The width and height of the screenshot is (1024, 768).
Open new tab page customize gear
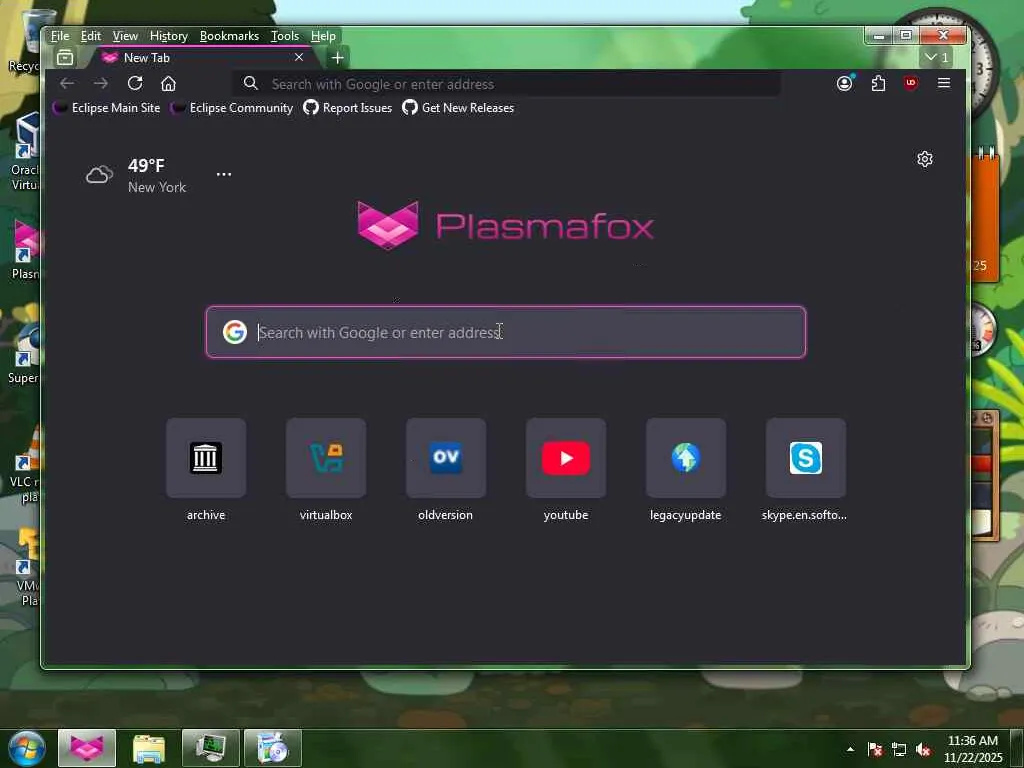coord(925,159)
